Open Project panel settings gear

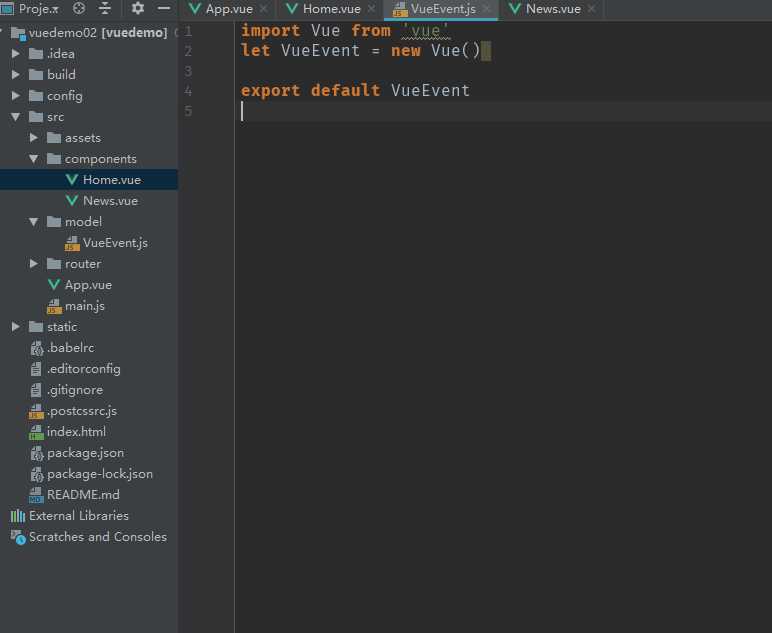tap(137, 8)
